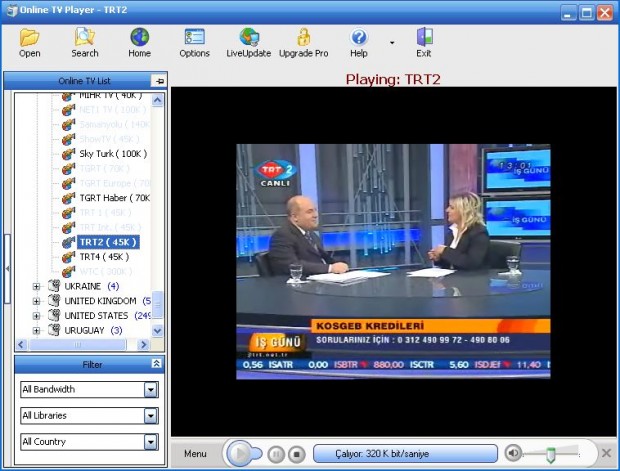Screen dimensions: 620x471
Task: Click the UKRAINE folder icon
Action: coord(54,286)
